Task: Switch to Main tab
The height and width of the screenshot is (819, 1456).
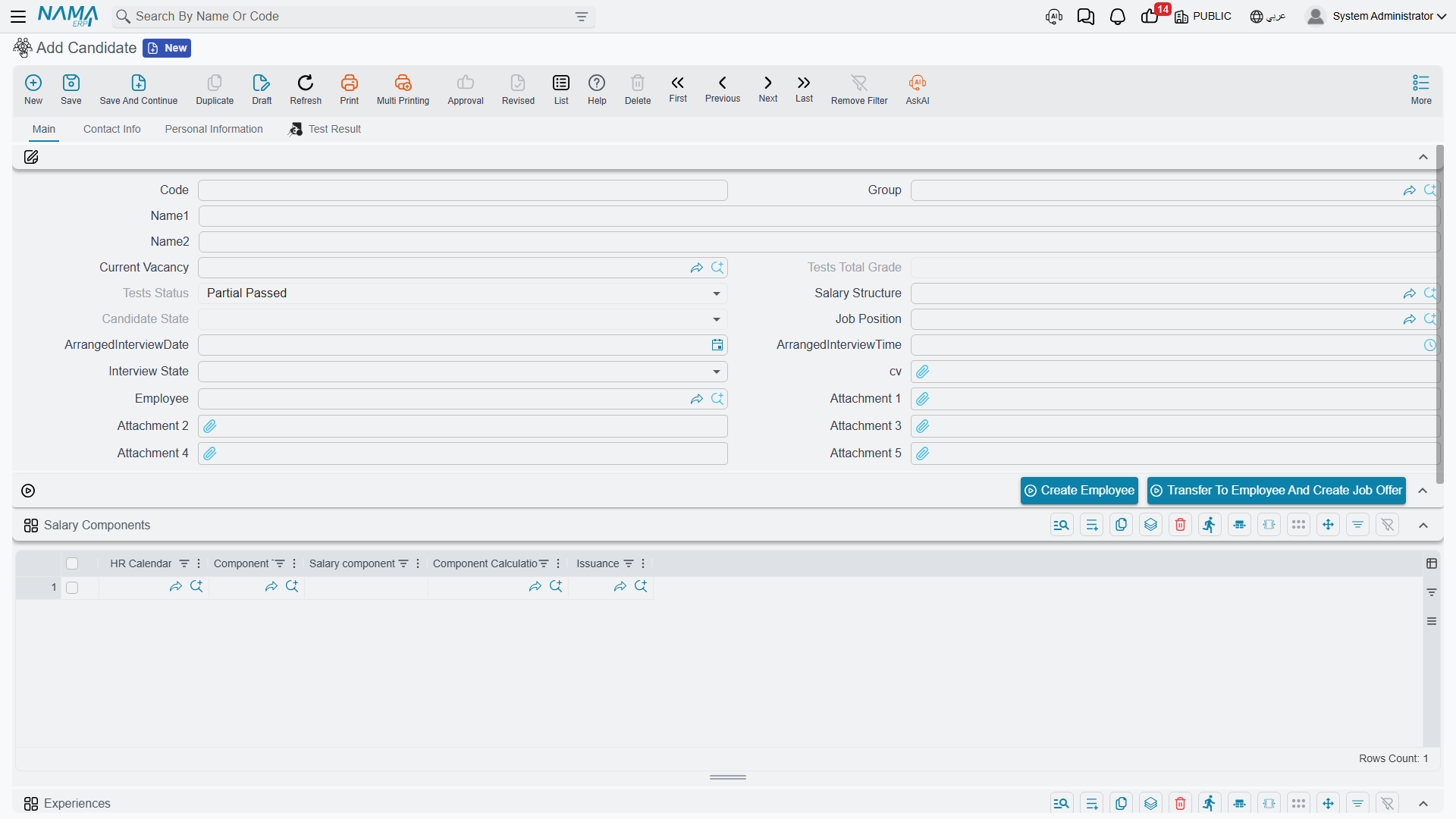Action: (x=44, y=130)
